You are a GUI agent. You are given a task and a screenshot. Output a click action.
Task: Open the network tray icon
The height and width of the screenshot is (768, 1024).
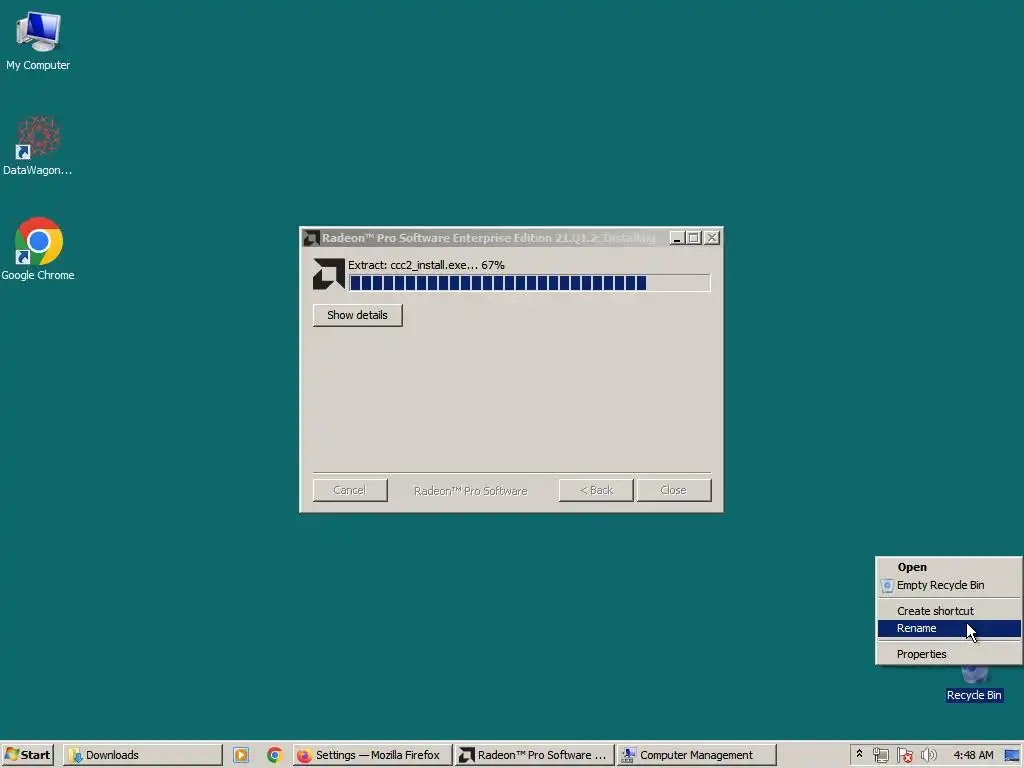(880, 755)
